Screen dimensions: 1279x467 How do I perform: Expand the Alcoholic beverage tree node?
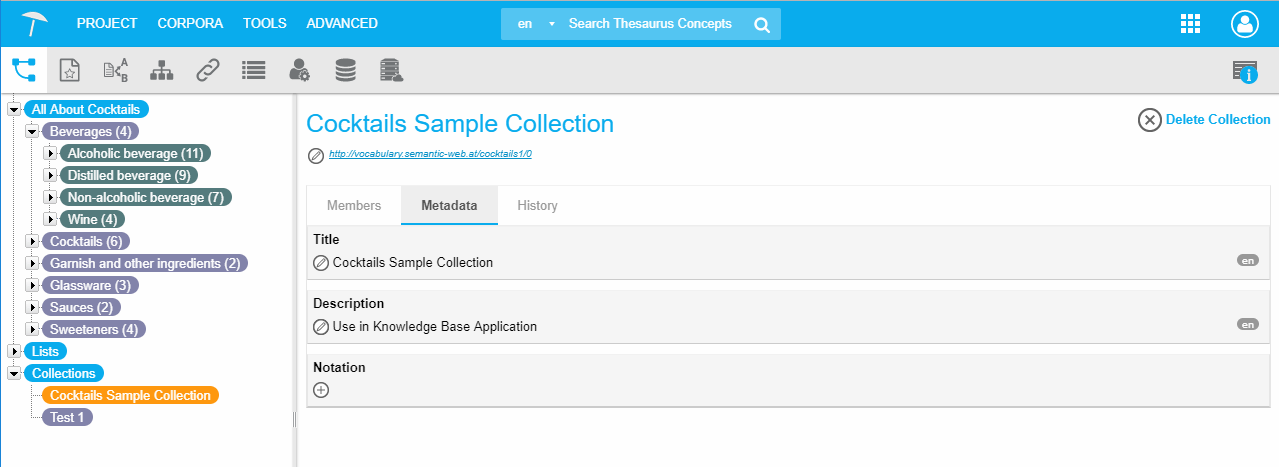pyautogui.click(x=51, y=154)
